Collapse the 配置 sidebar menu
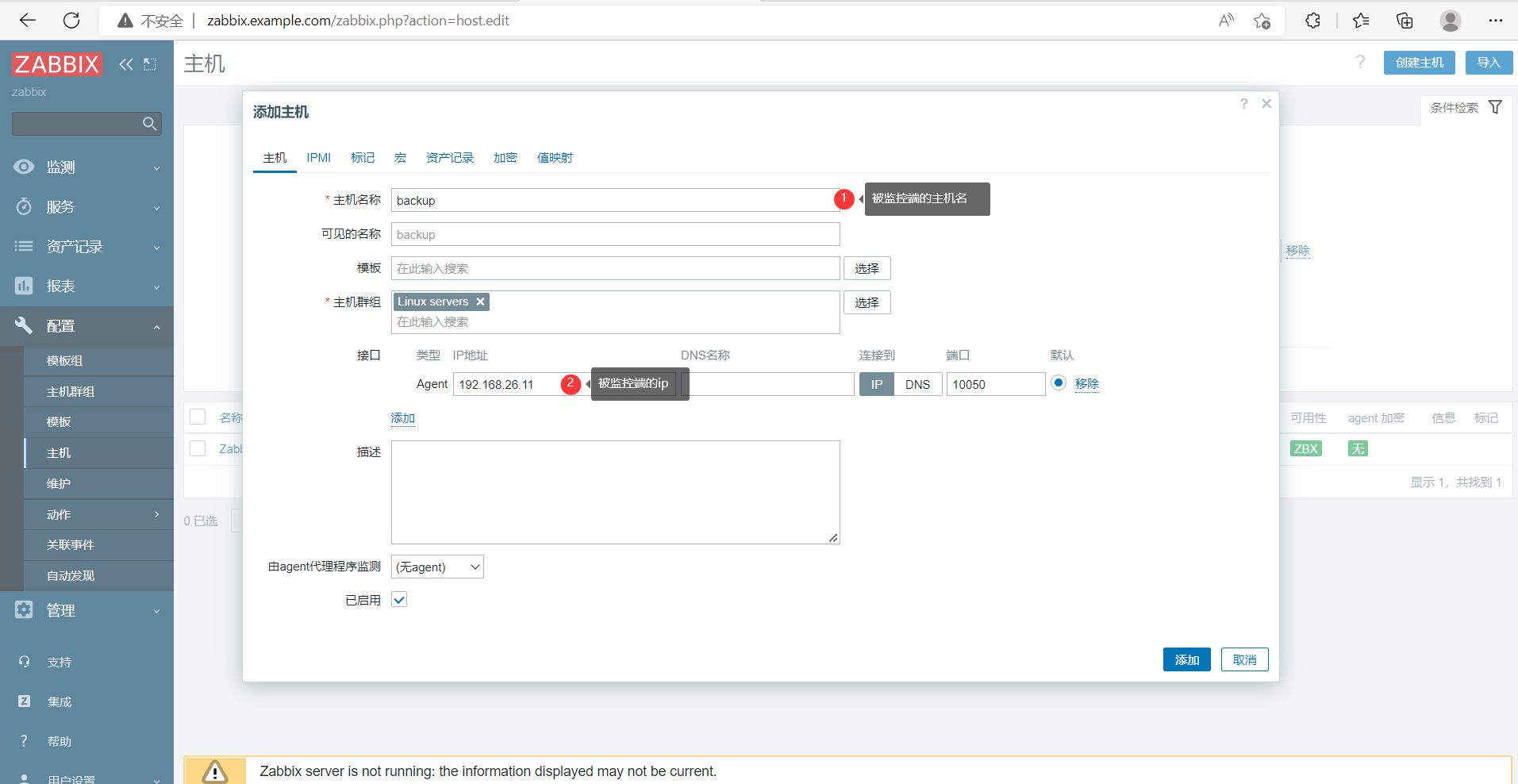 coord(87,326)
